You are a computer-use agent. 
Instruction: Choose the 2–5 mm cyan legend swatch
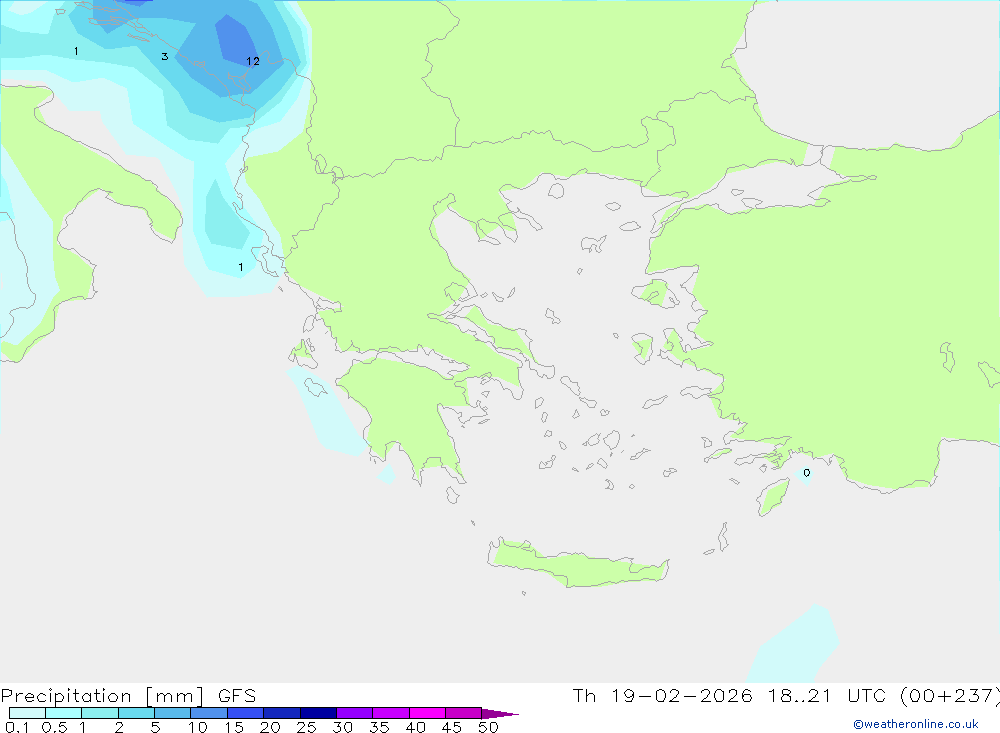[x=136, y=713]
